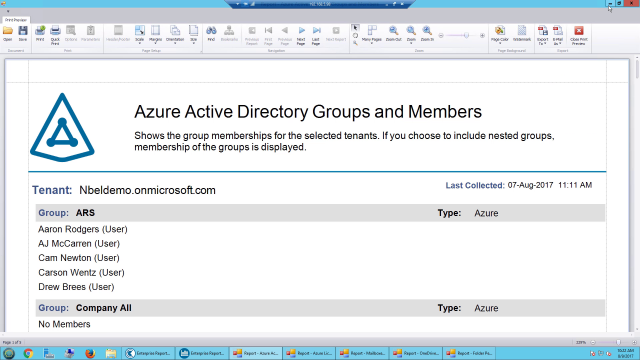Open Server Manager taskbar icon
The width and height of the screenshot is (640, 360).
point(49,353)
